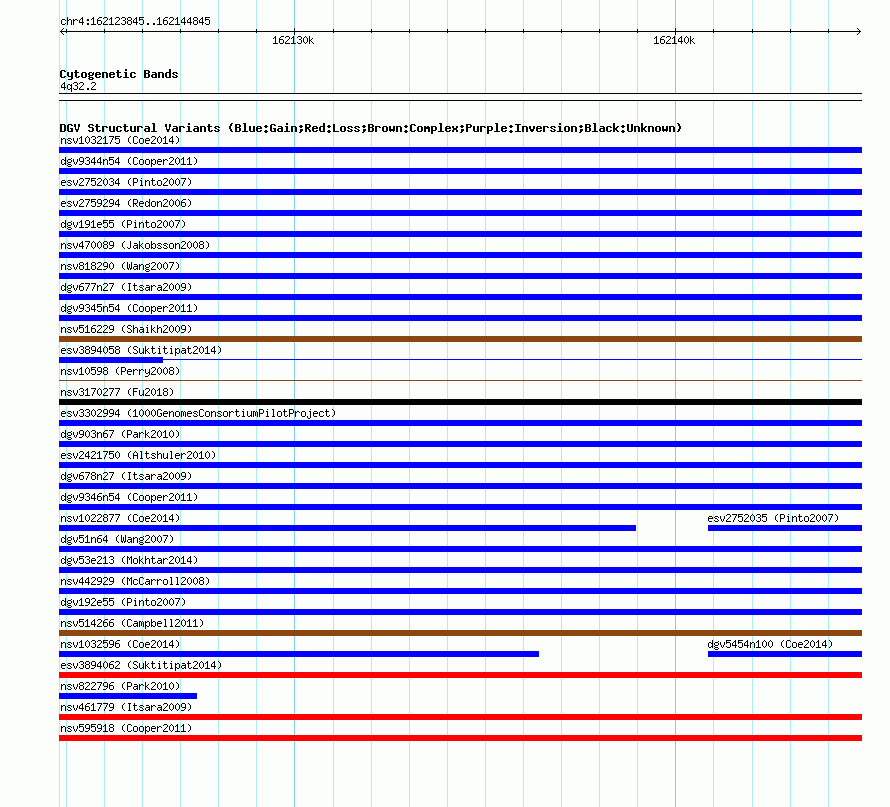Click the red bar under nsv461779

click(x=460, y=717)
